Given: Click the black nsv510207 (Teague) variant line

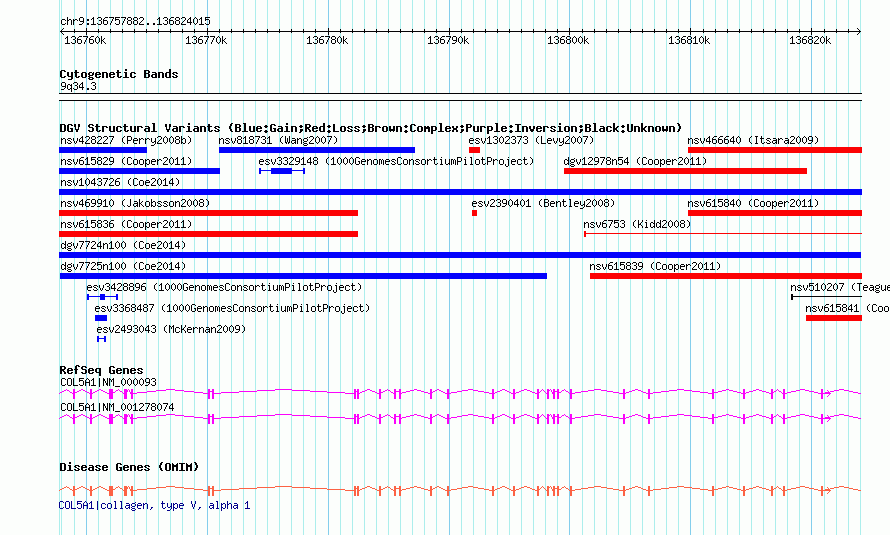Looking at the screenshot, I should [x=826, y=297].
